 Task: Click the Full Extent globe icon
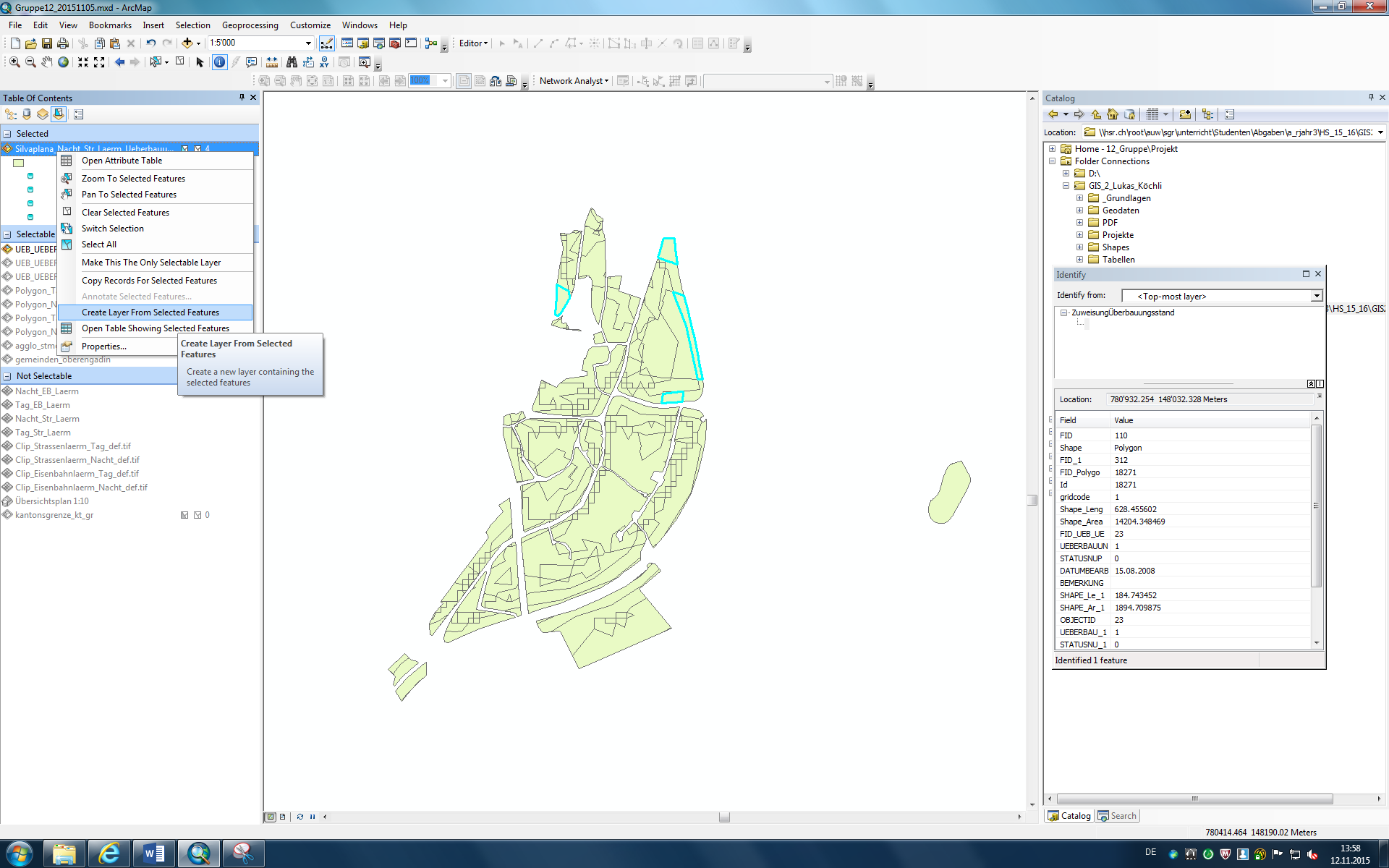point(64,62)
